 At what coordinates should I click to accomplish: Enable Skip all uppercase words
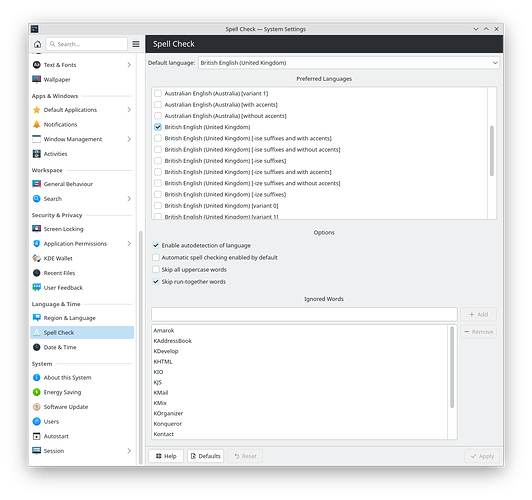pyautogui.click(x=156, y=270)
